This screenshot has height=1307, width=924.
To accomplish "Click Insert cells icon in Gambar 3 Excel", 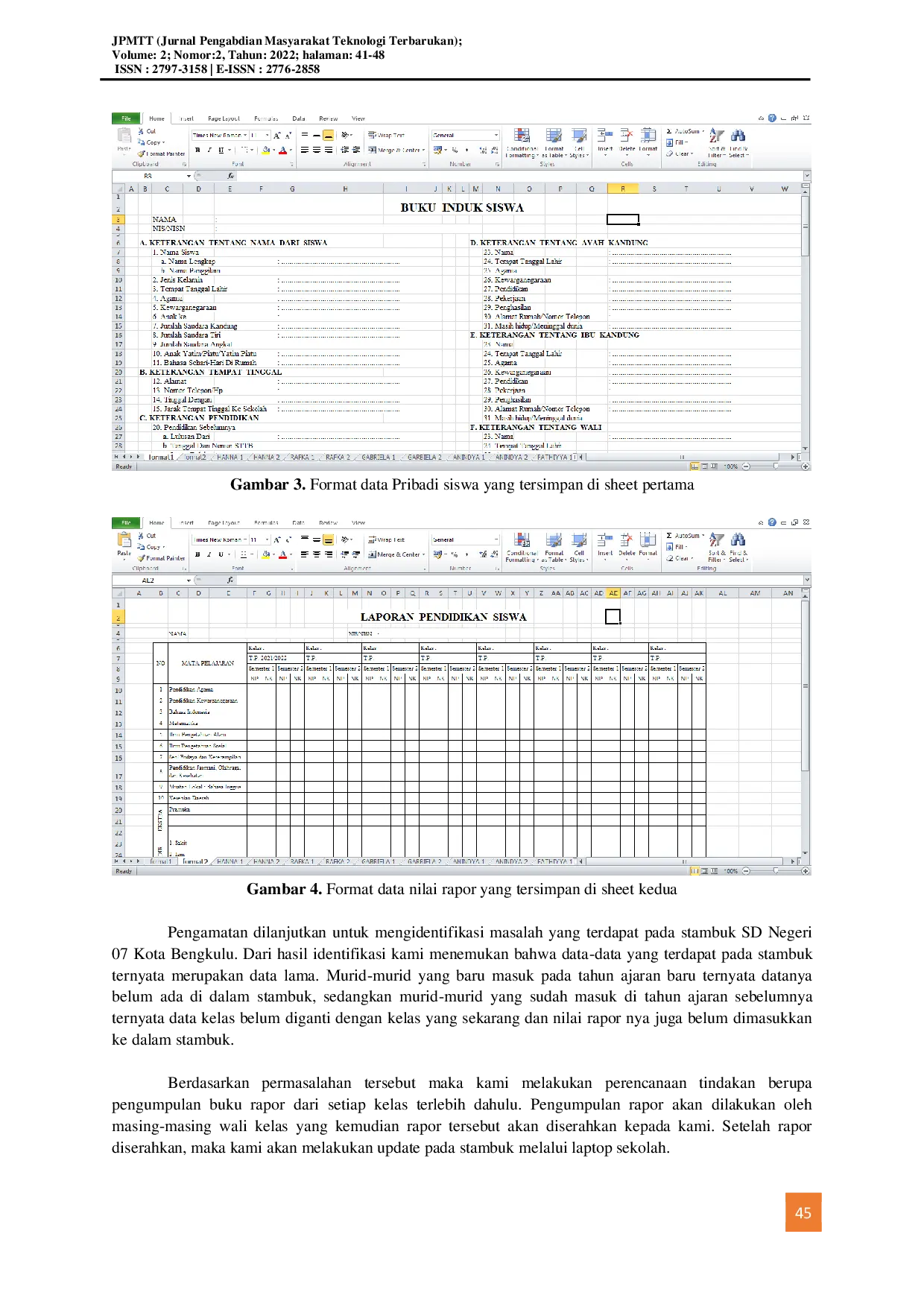I will [x=604, y=136].
